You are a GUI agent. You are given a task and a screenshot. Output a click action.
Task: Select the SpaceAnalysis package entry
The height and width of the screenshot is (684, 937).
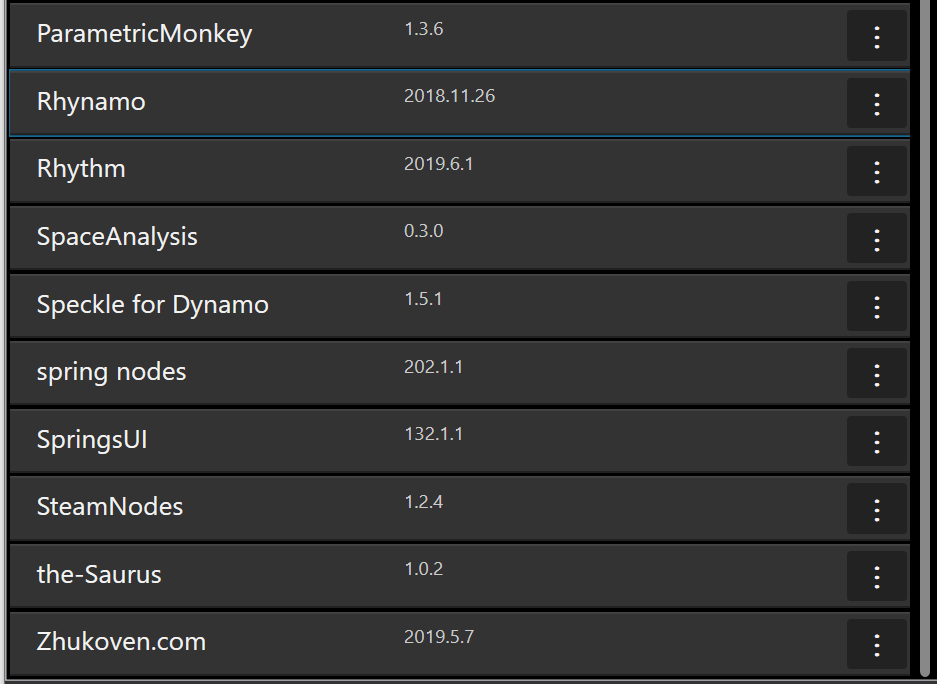point(117,238)
